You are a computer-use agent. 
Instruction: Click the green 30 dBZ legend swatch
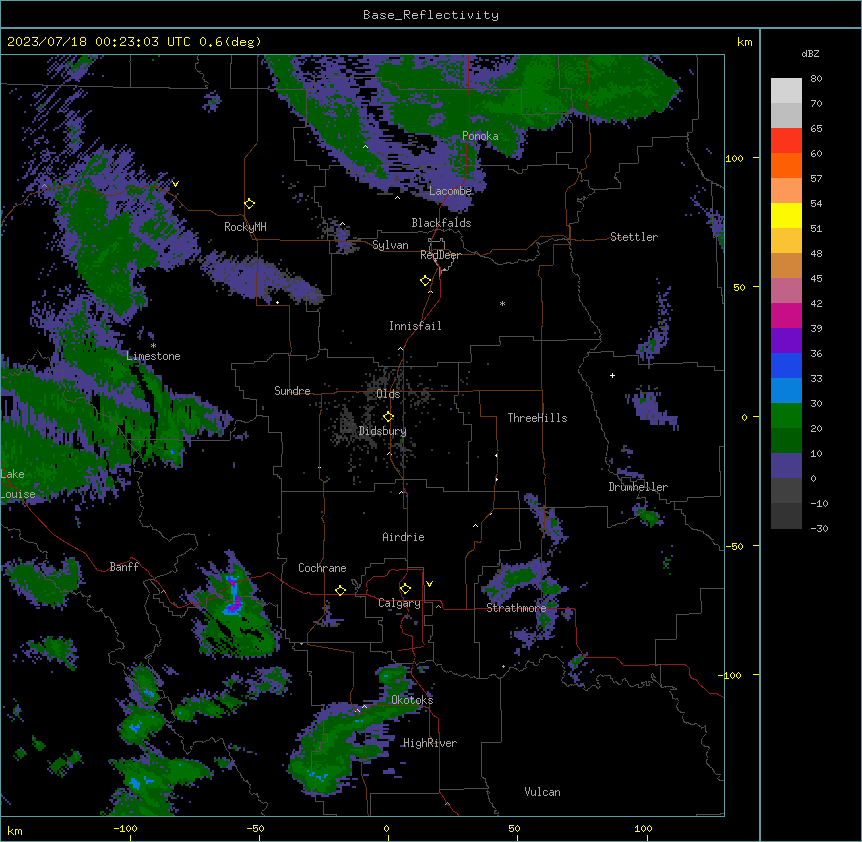[786, 416]
